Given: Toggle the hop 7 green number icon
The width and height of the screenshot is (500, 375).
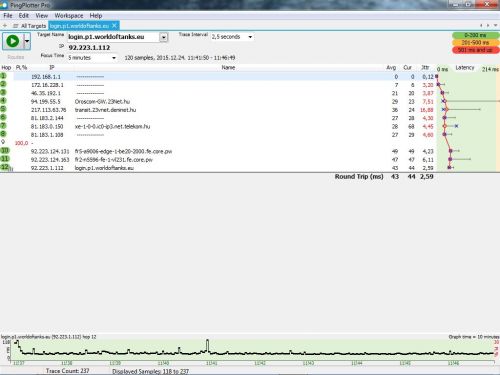Looking at the screenshot, I should tap(3, 126).
